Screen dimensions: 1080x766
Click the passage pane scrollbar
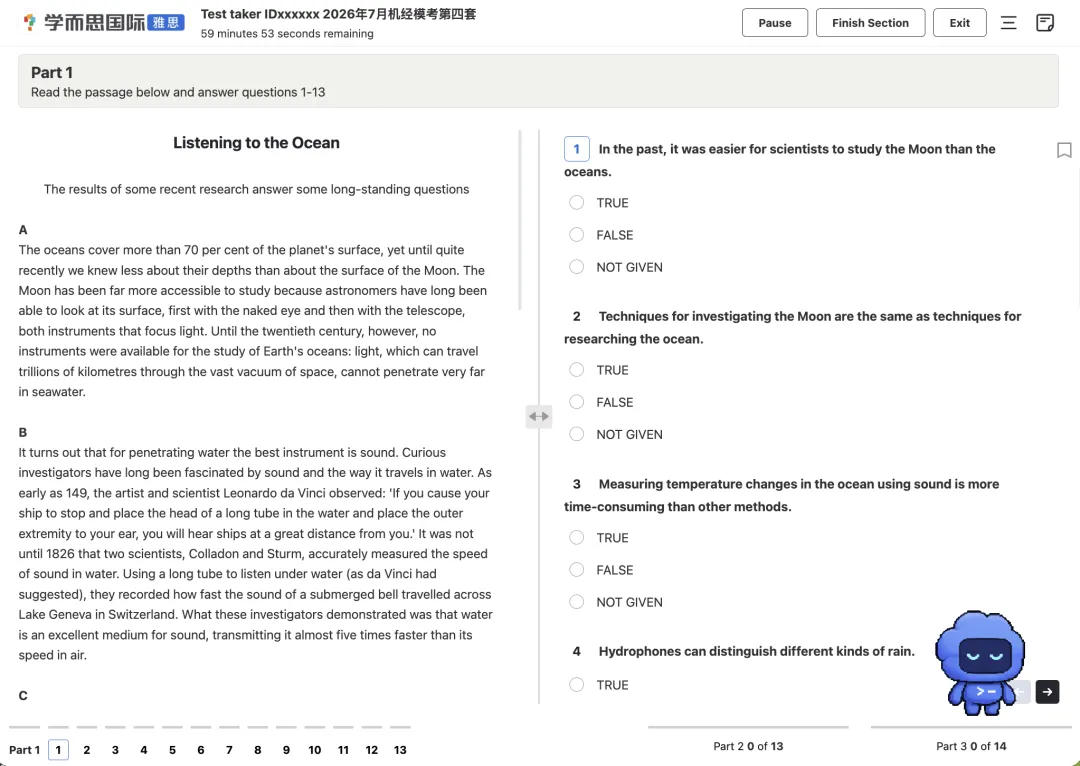click(519, 220)
